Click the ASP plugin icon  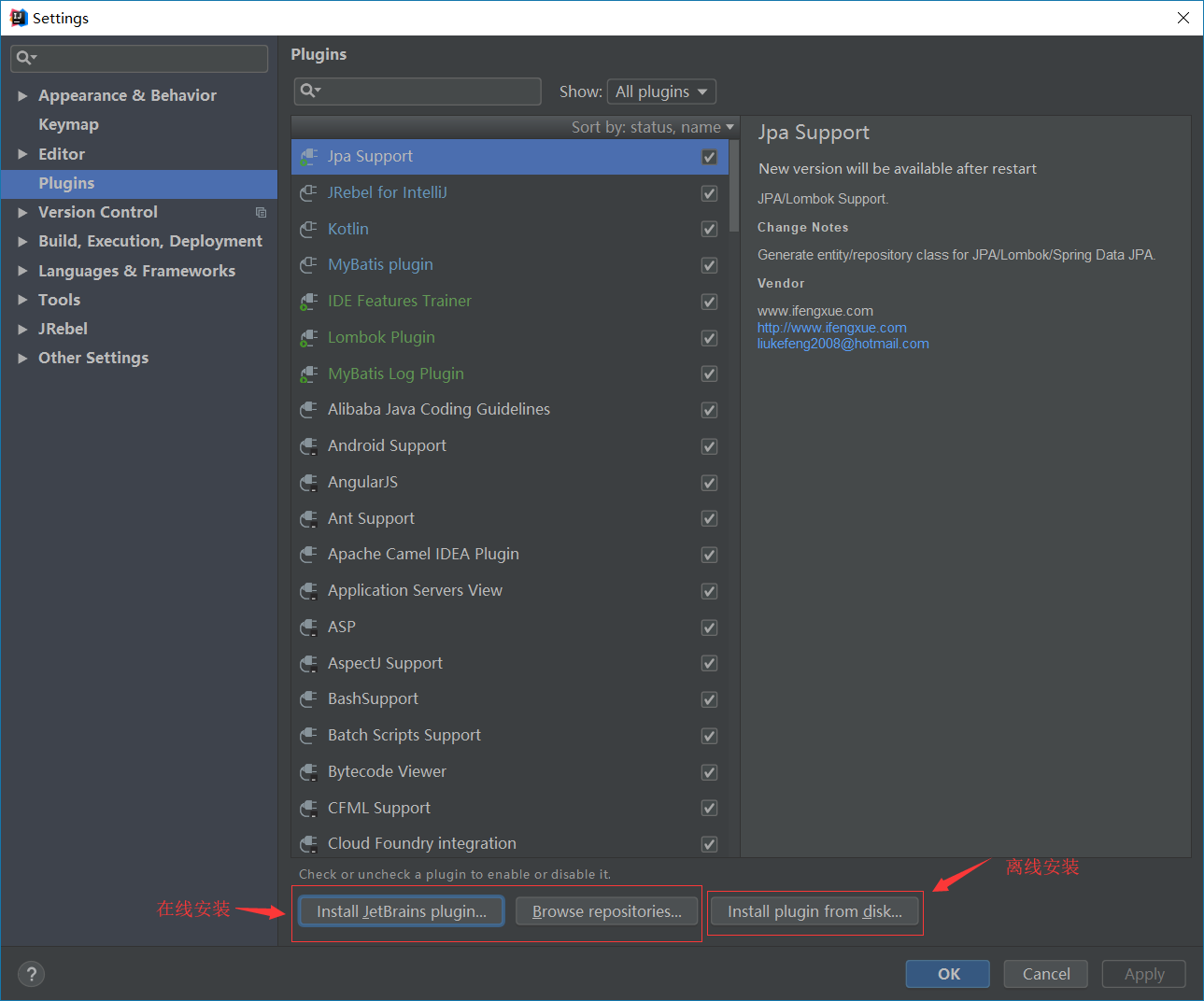(308, 627)
